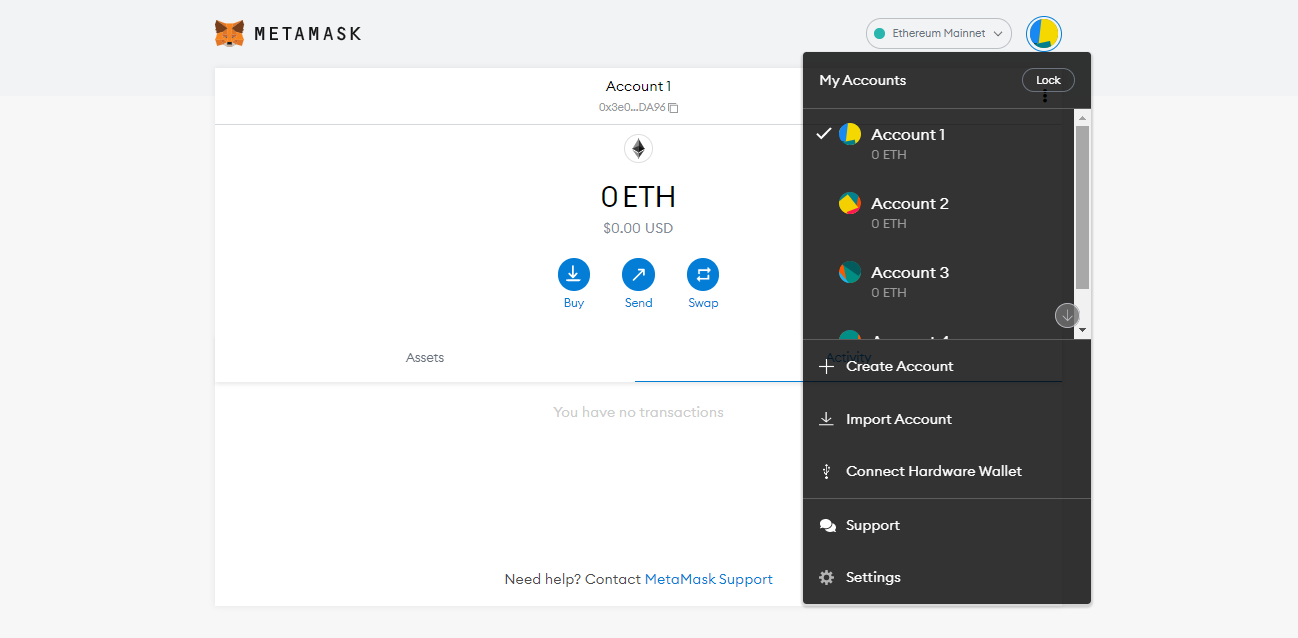Click the Ethereum logo icon
This screenshot has width=1298, height=638.
click(638, 149)
